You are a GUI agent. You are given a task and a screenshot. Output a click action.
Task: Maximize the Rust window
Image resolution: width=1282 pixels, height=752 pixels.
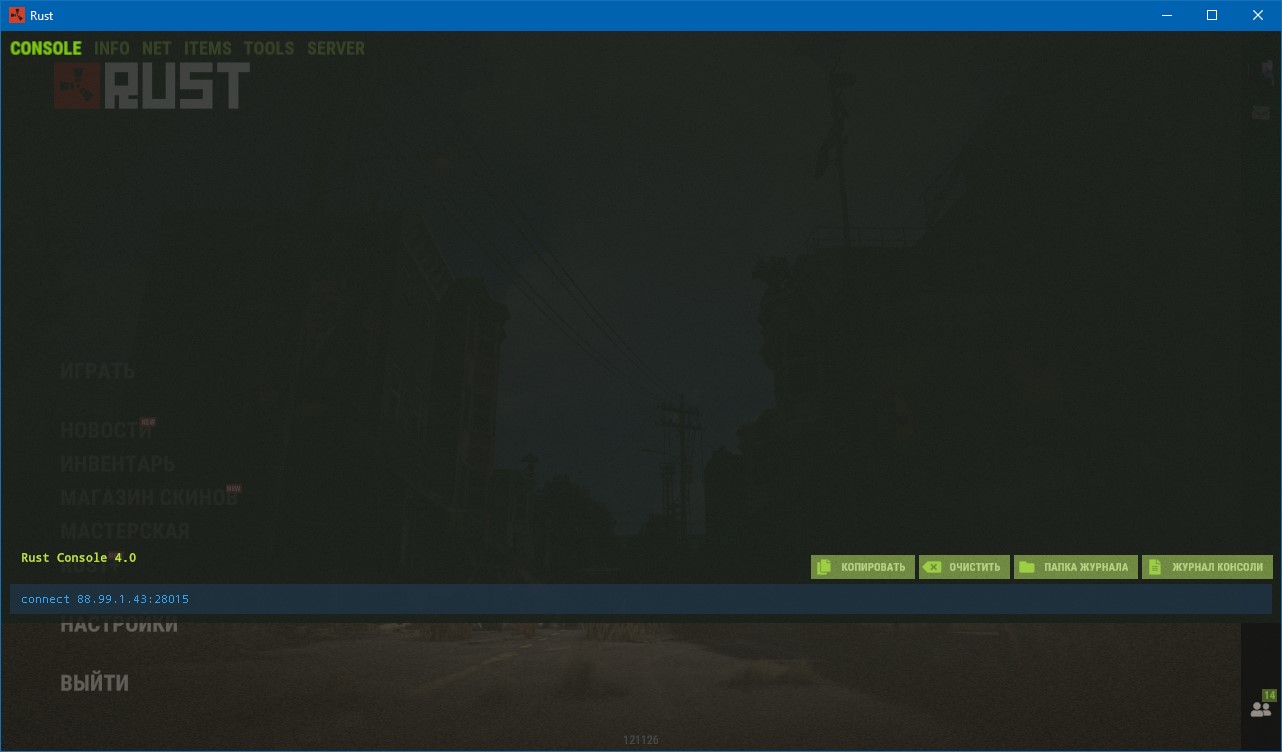coord(1212,15)
